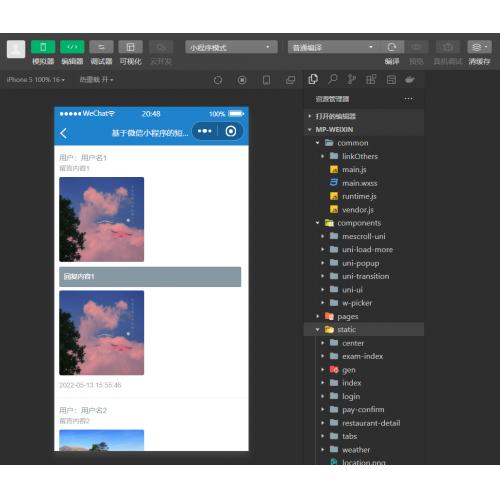Click the simulator record circle icon

click(x=242, y=80)
